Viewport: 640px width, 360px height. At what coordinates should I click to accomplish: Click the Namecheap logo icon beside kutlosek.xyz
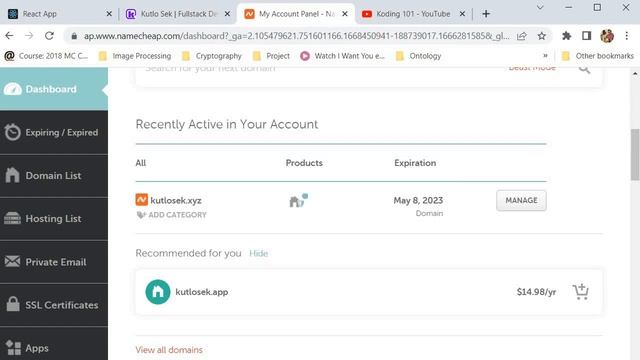click(142, 200)
